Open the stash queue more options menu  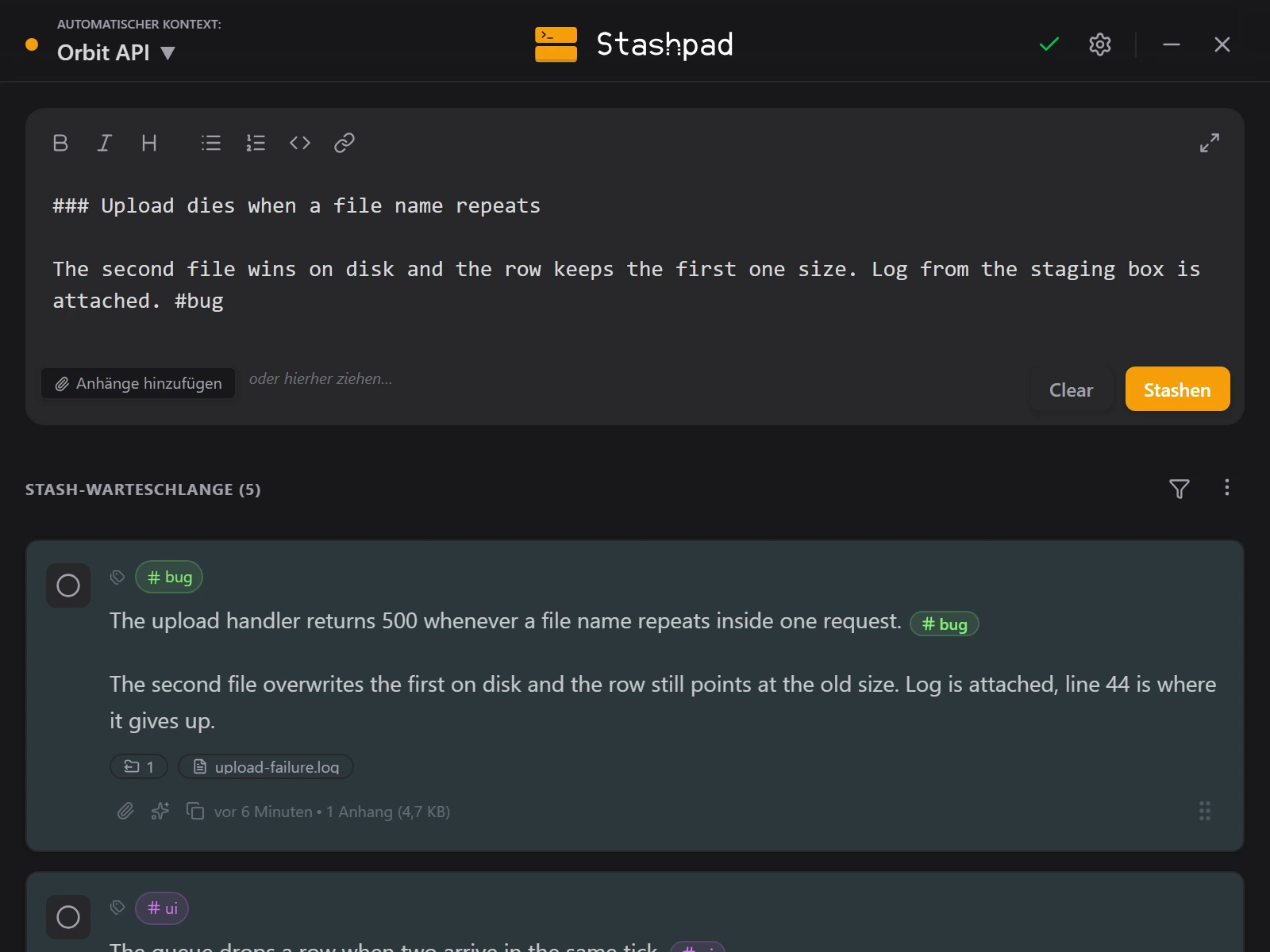tap(1227, 487)
